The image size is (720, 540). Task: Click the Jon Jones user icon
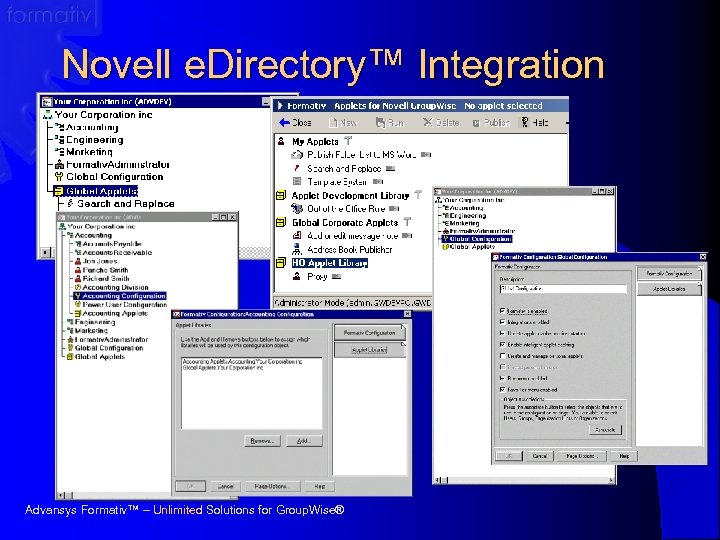[x=78, y=261]
